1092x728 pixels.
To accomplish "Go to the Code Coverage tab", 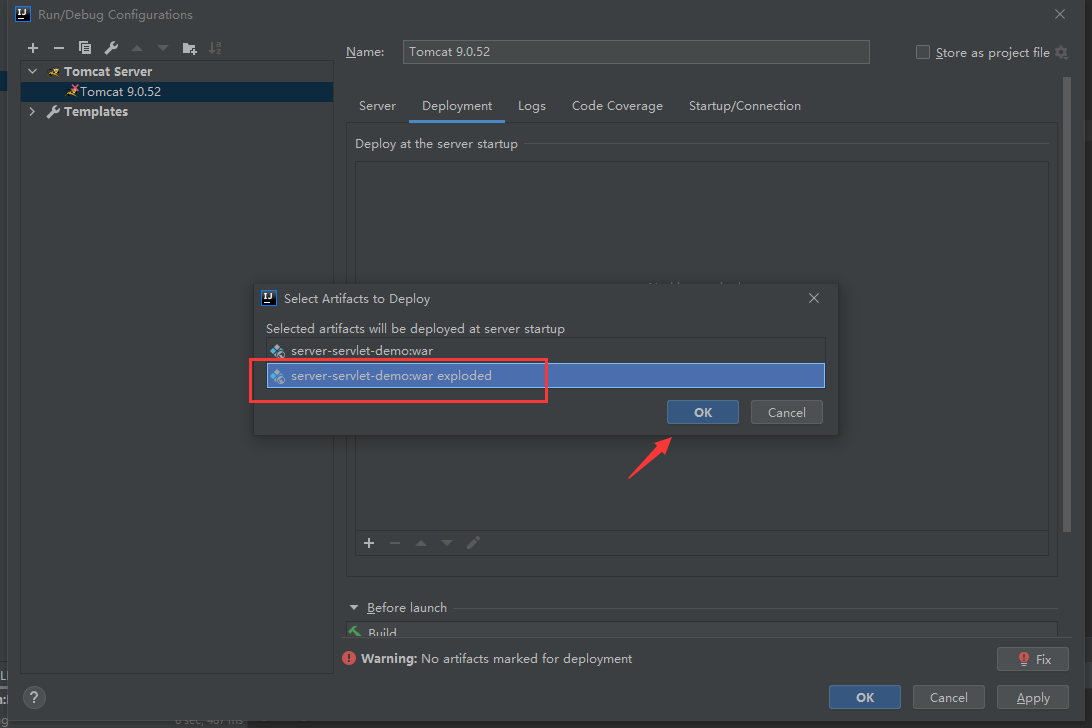I will click(x=617, y=106).
